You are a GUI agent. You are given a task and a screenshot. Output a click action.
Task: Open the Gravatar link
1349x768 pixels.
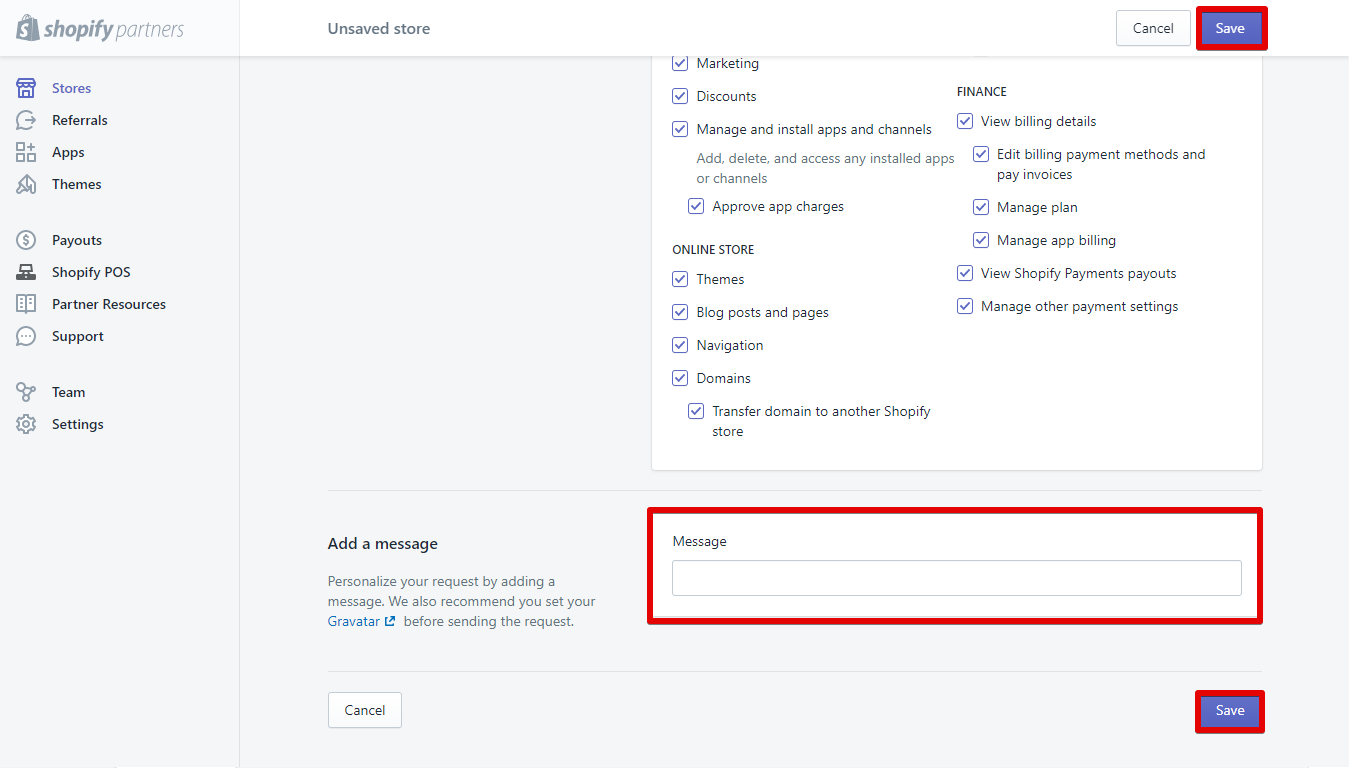pos(355,621)
